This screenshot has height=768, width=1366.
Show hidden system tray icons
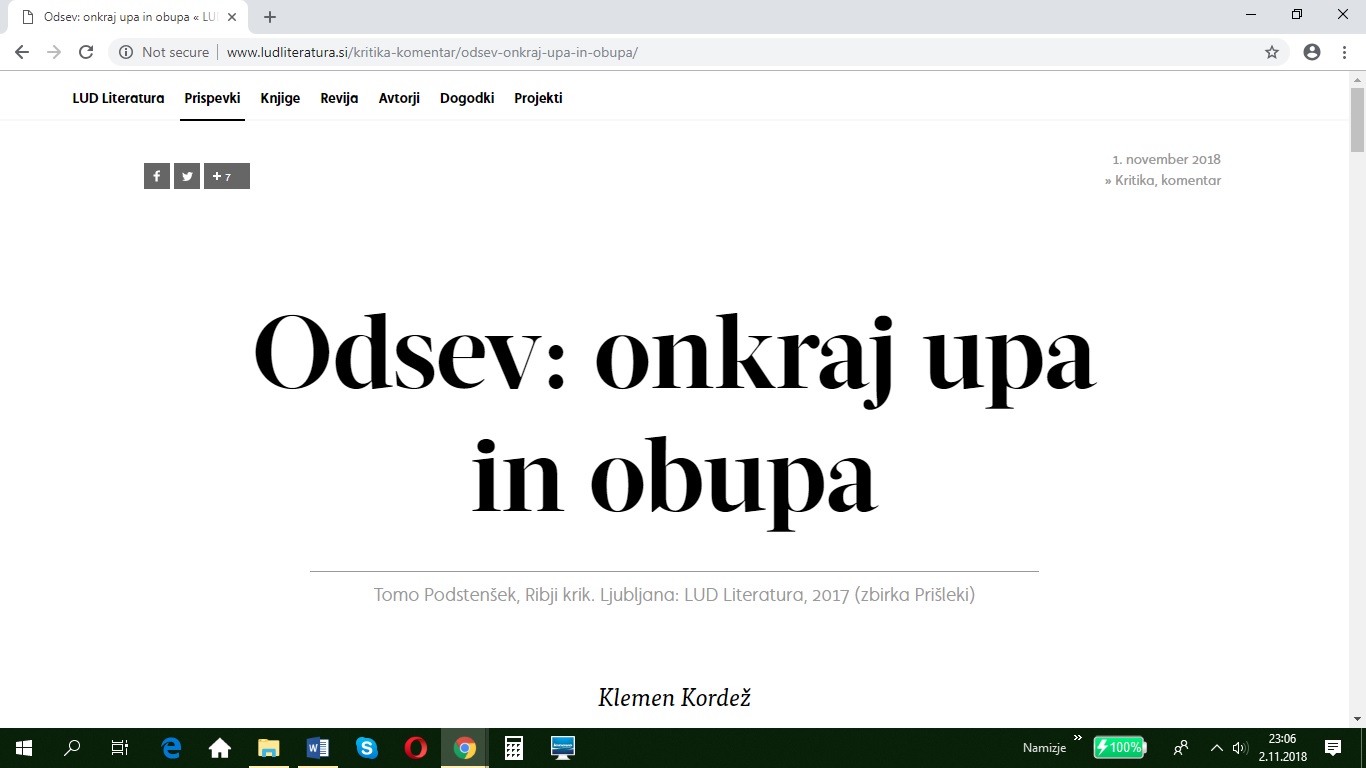click(x=1217, y=748)
